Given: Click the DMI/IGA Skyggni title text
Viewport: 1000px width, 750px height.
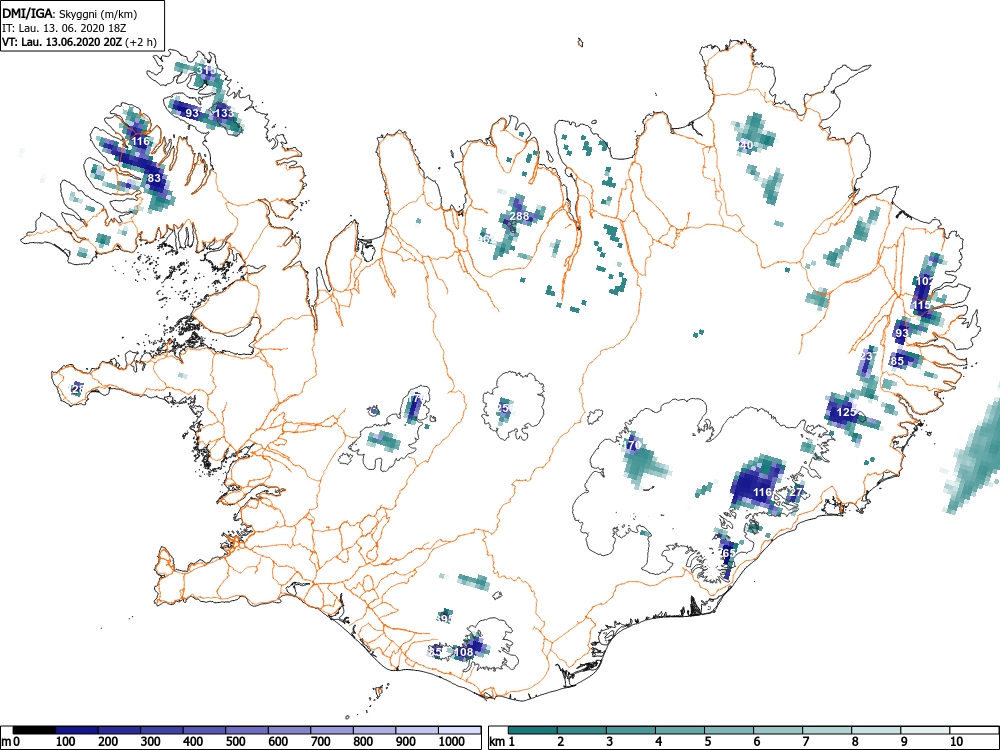Looking at the screenshot, I should 70,13.
